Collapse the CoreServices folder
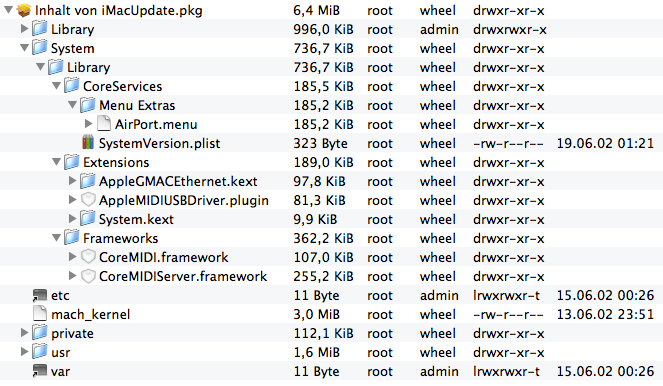The width and height of the screenshot is (663, 386). click(x=56, y=86)
